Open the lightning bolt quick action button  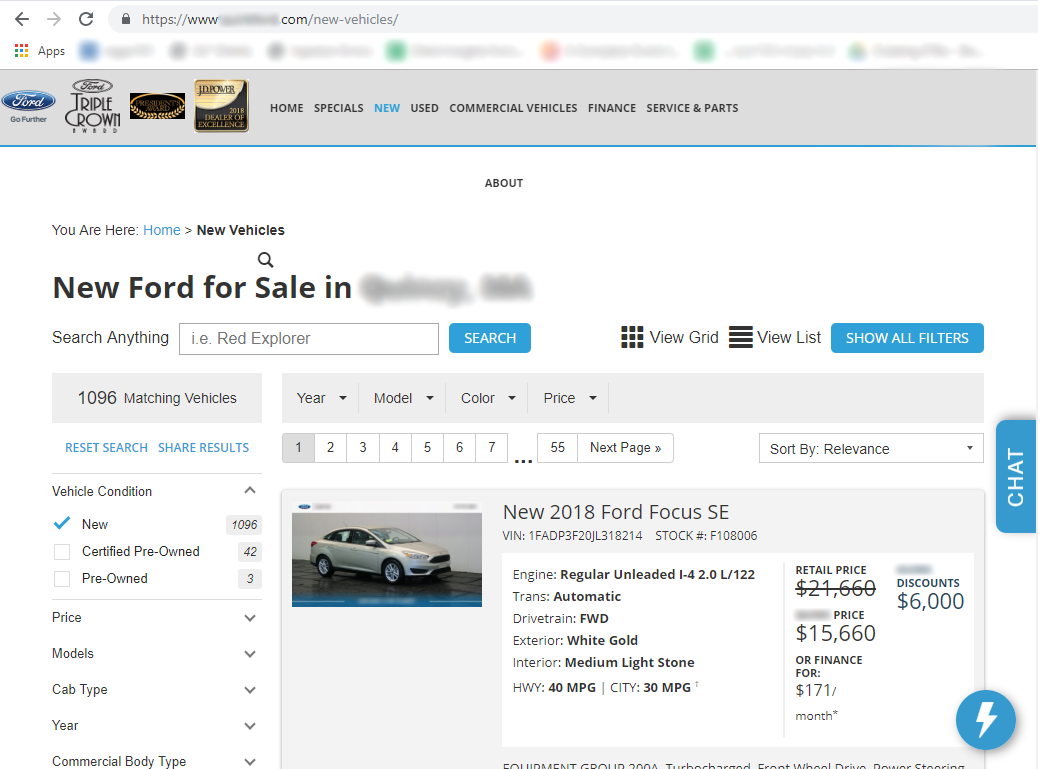(x=985, y=719)
